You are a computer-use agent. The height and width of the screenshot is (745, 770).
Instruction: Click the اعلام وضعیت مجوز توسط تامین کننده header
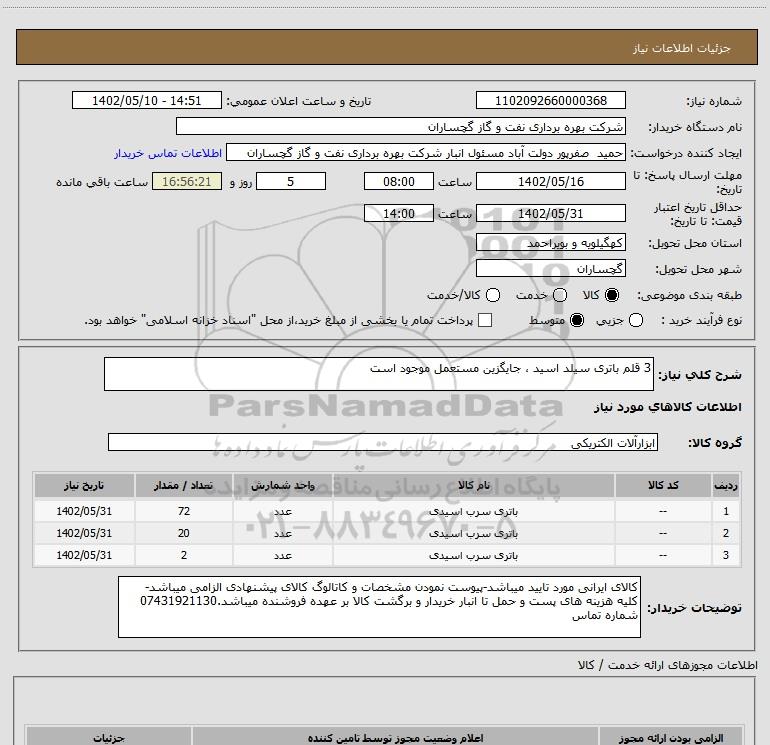tap(395, 738)
